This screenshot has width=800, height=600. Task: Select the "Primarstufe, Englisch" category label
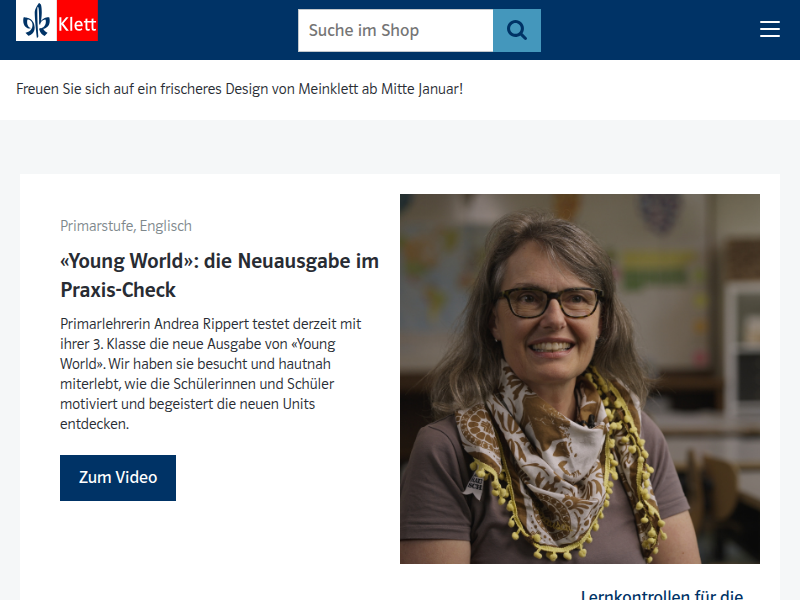[126, 226]
